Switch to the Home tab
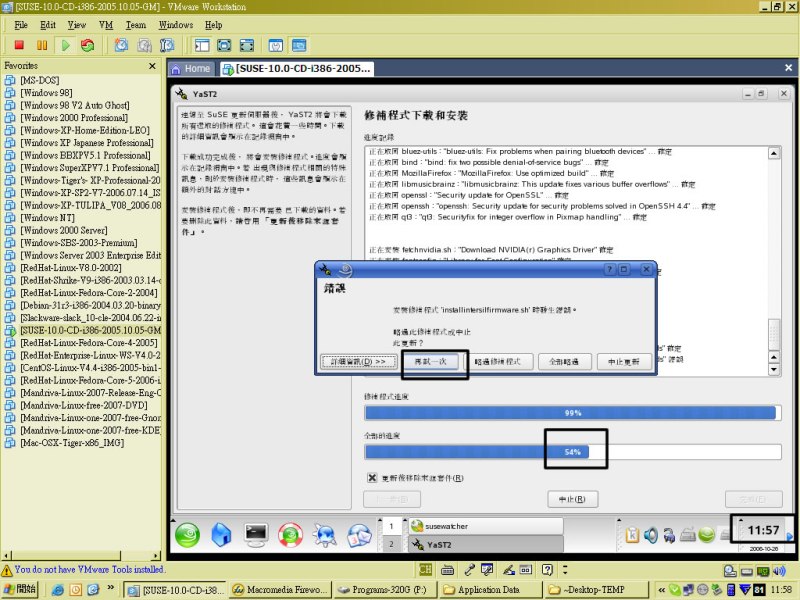The height and width of the screenshot is (600, 800). click(x=191, y=68)
